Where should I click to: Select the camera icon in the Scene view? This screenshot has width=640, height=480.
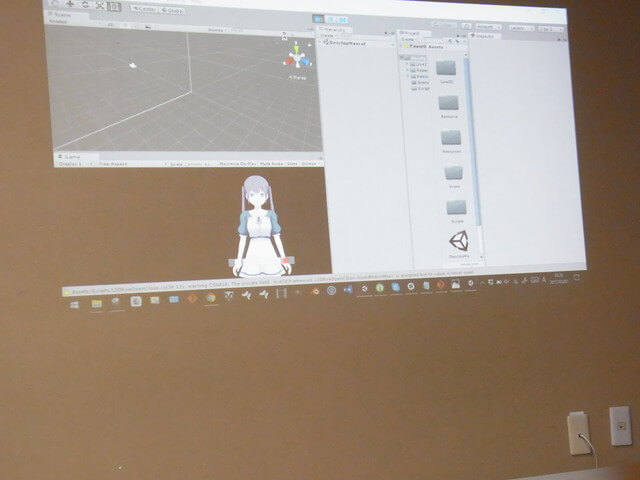click(133, 65)
